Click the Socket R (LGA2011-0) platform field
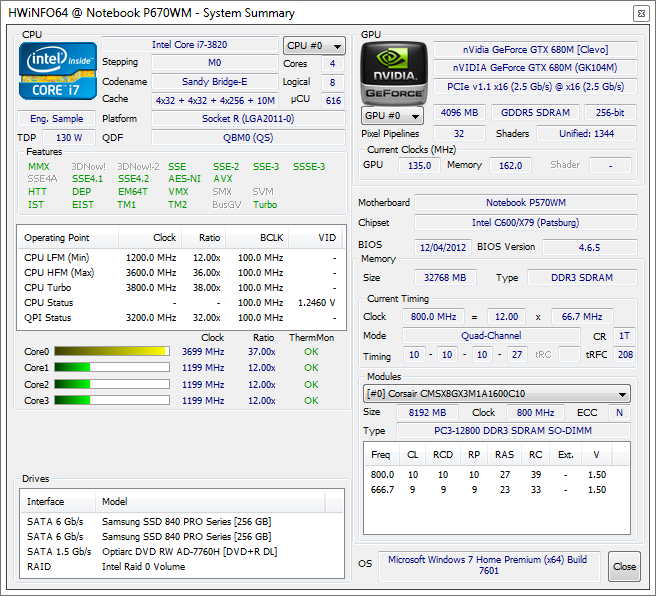The width and height of the screenshot is (656, 596). click(x=248, y=119)
